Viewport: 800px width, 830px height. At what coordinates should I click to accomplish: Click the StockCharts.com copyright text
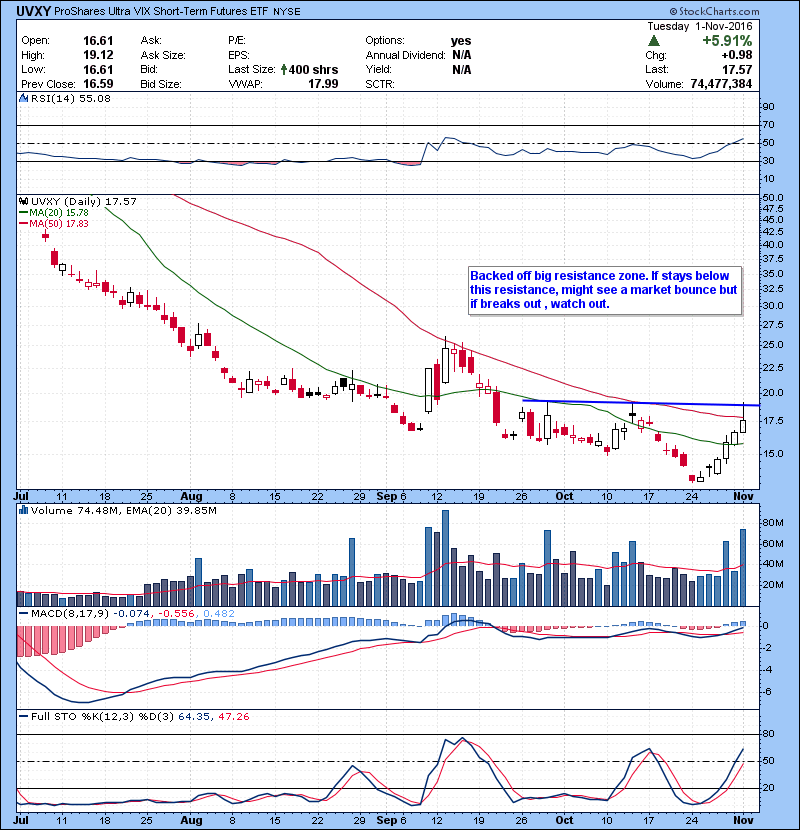click(714, 11)
